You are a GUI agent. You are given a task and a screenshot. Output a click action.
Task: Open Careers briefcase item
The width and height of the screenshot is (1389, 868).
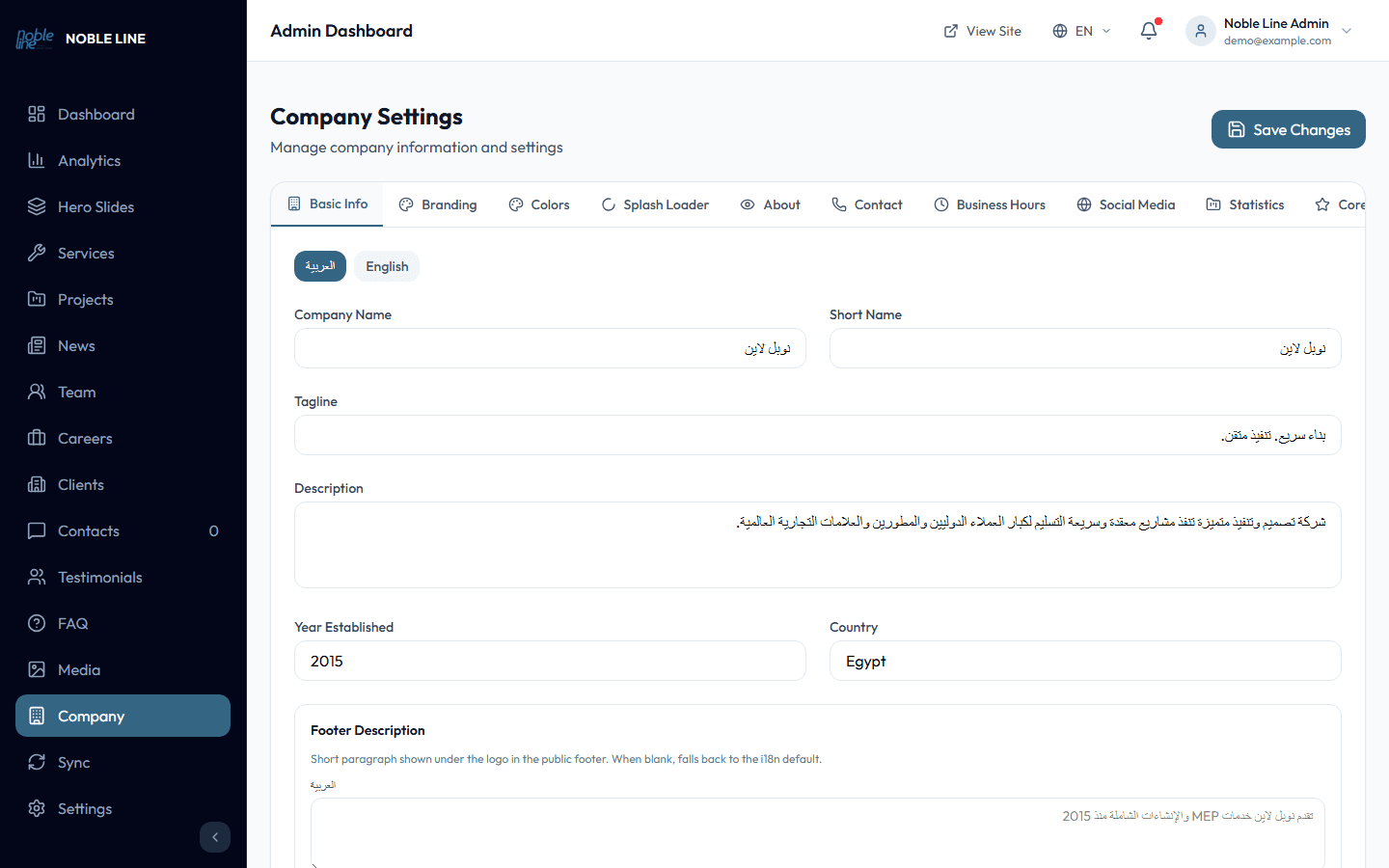[123, 438]
